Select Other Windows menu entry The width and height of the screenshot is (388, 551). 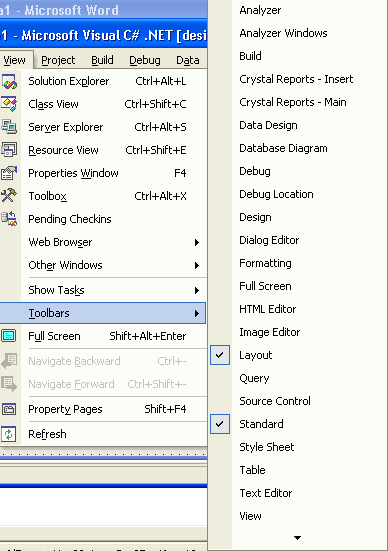coord(103,265)
